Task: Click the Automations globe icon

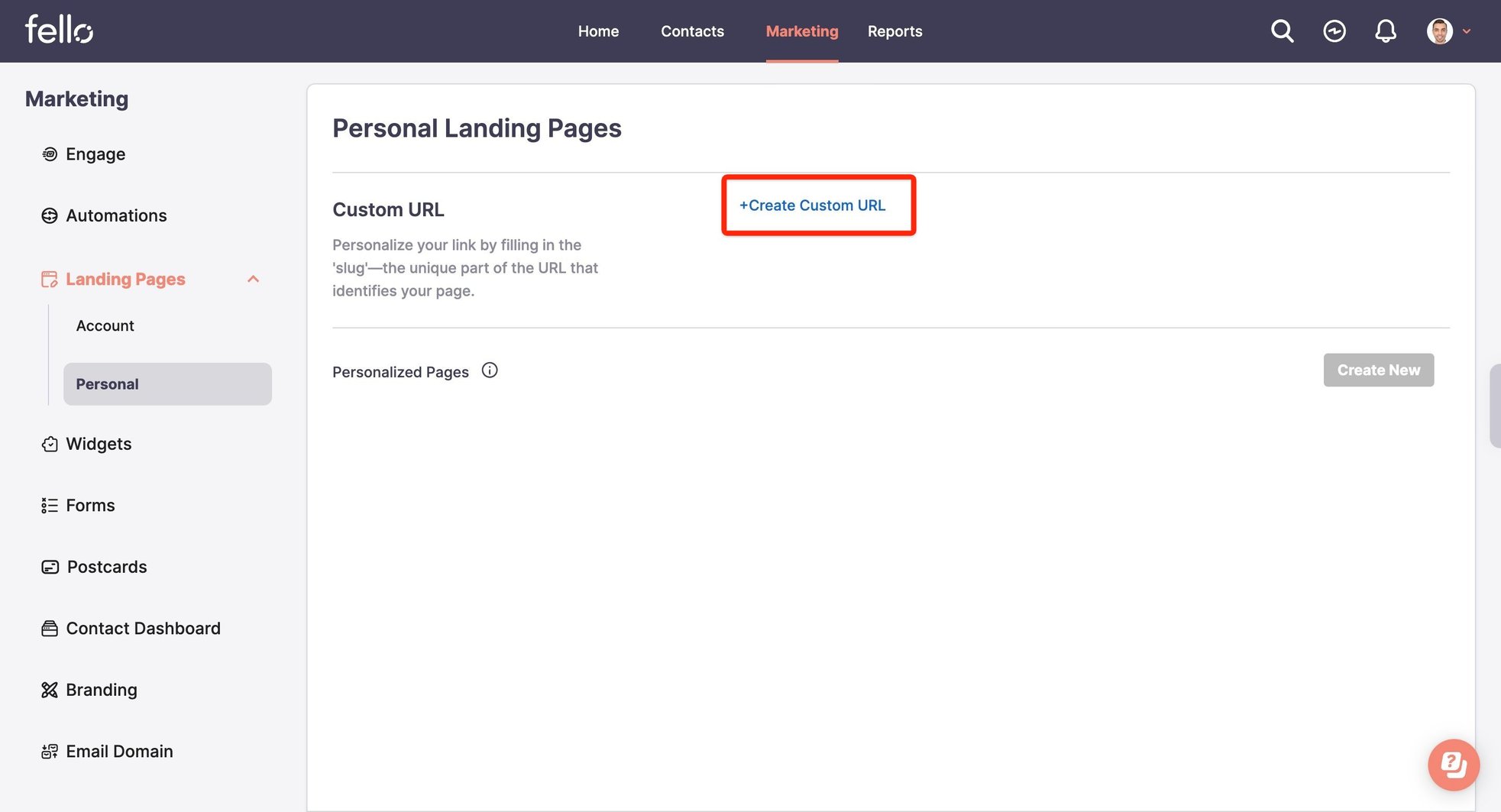Action: point(49,215)
